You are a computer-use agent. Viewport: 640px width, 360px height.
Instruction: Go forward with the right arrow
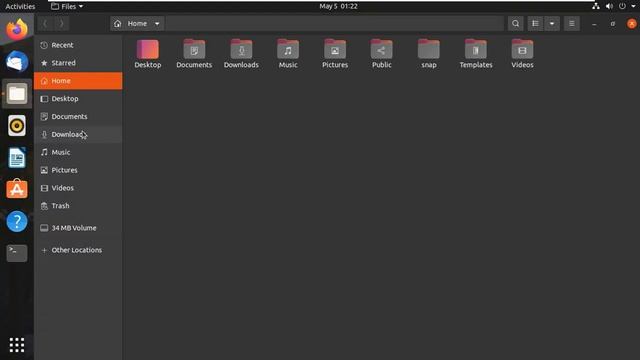pyautogui.click(x=61, y=24)
